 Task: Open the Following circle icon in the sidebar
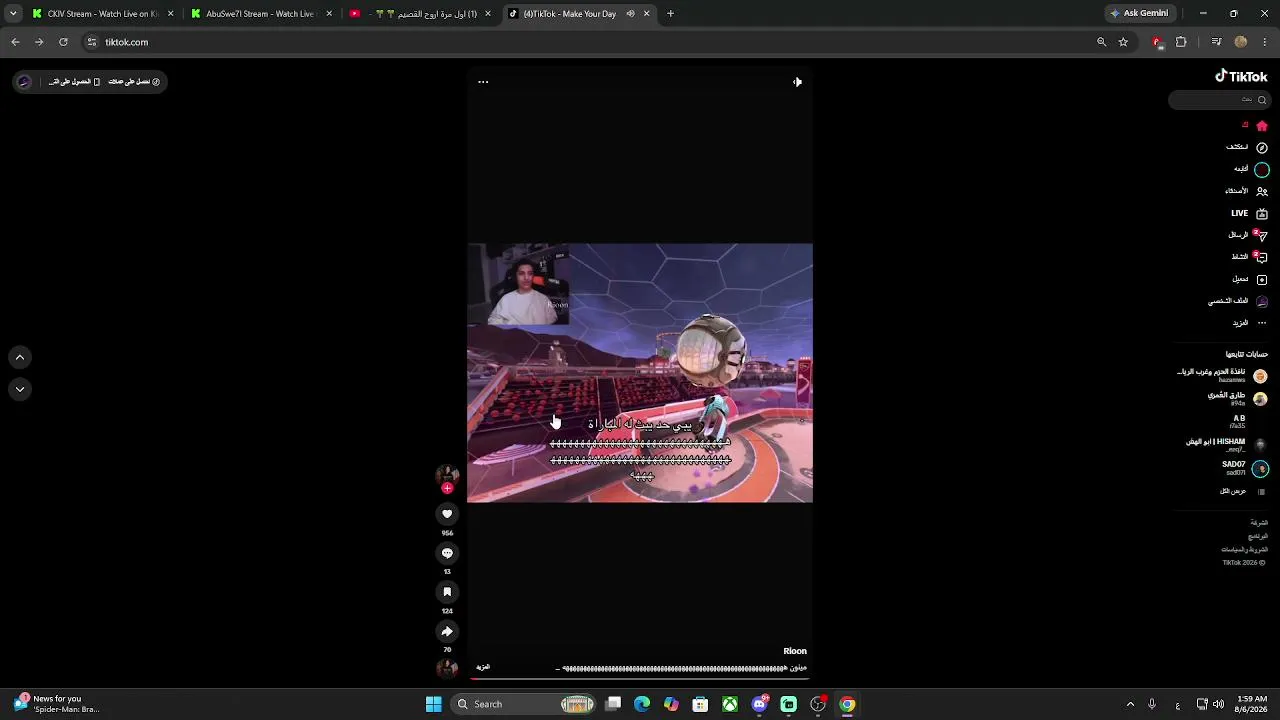[x=1262, y=170]
